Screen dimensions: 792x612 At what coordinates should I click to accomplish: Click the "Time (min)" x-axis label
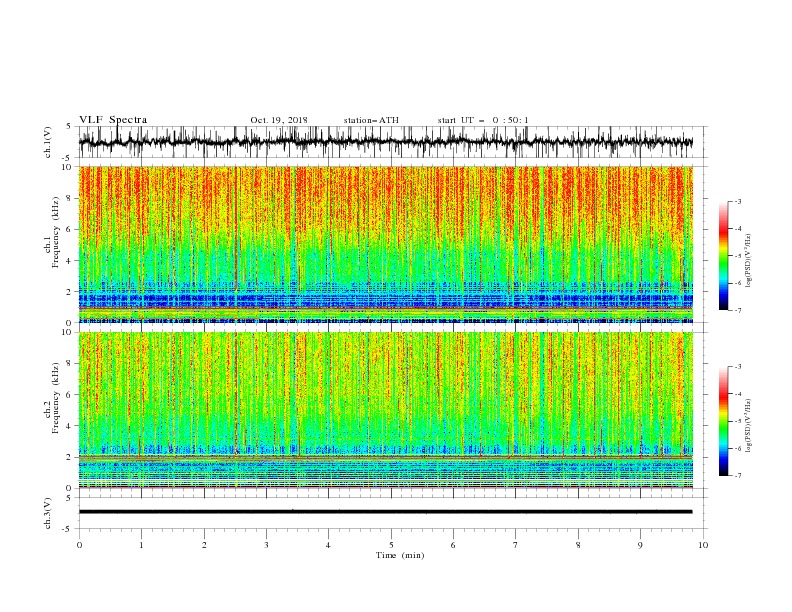click(x=400, y=555)
